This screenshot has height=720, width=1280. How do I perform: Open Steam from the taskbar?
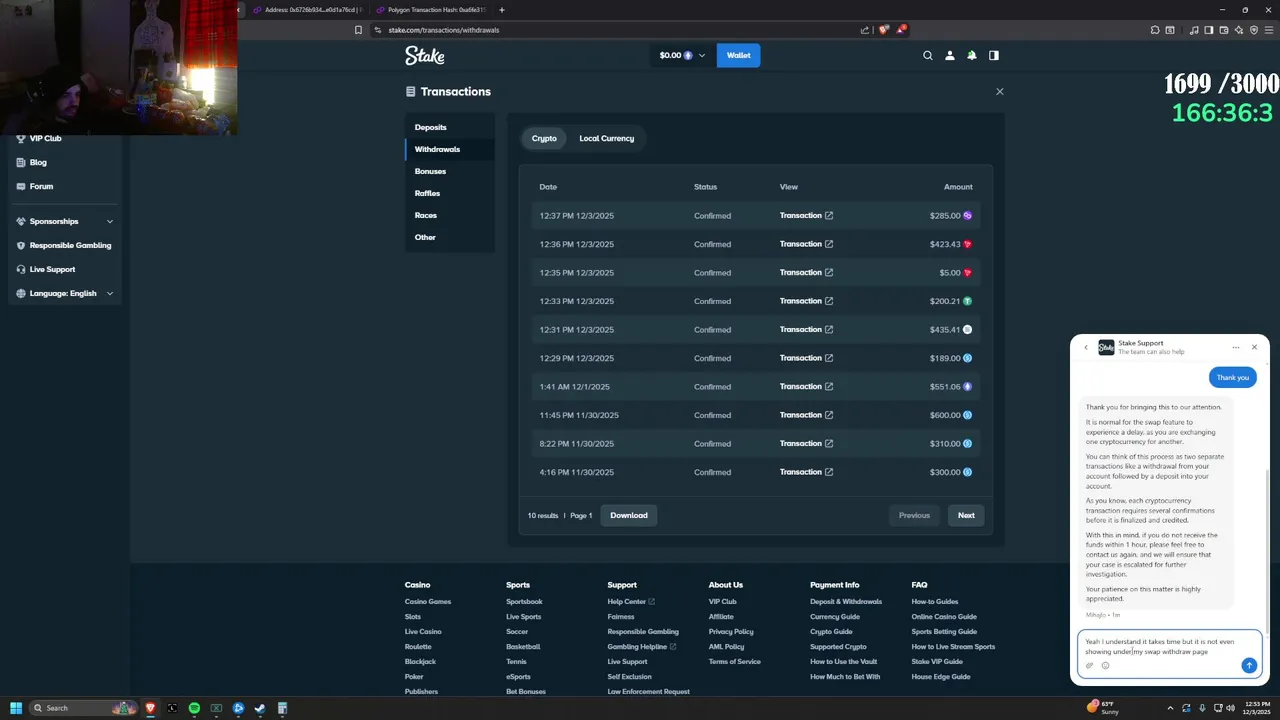point(260,708)
